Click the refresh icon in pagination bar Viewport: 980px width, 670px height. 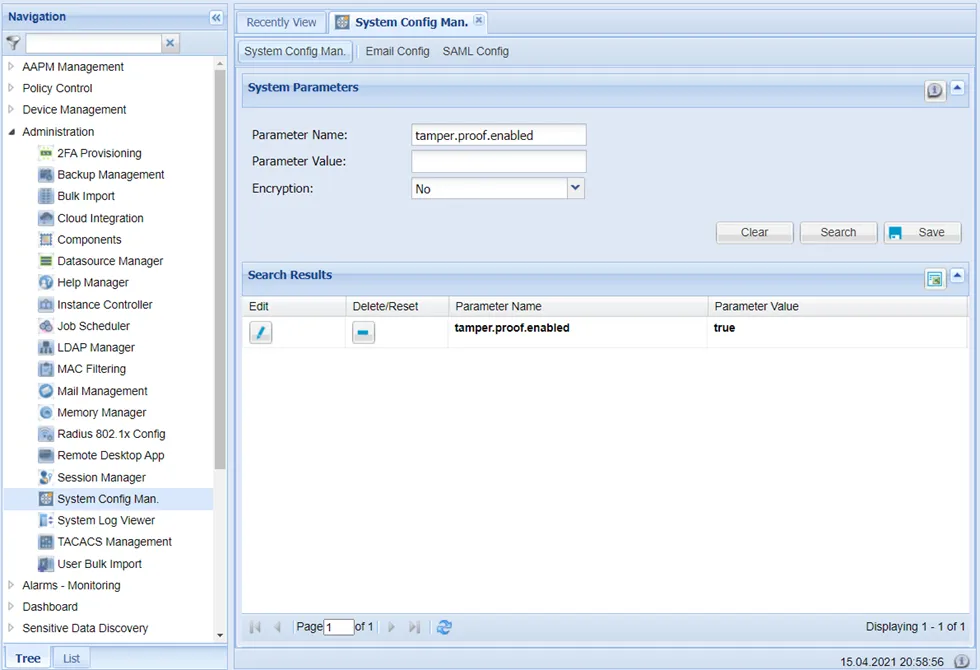[x=444, y=627]
